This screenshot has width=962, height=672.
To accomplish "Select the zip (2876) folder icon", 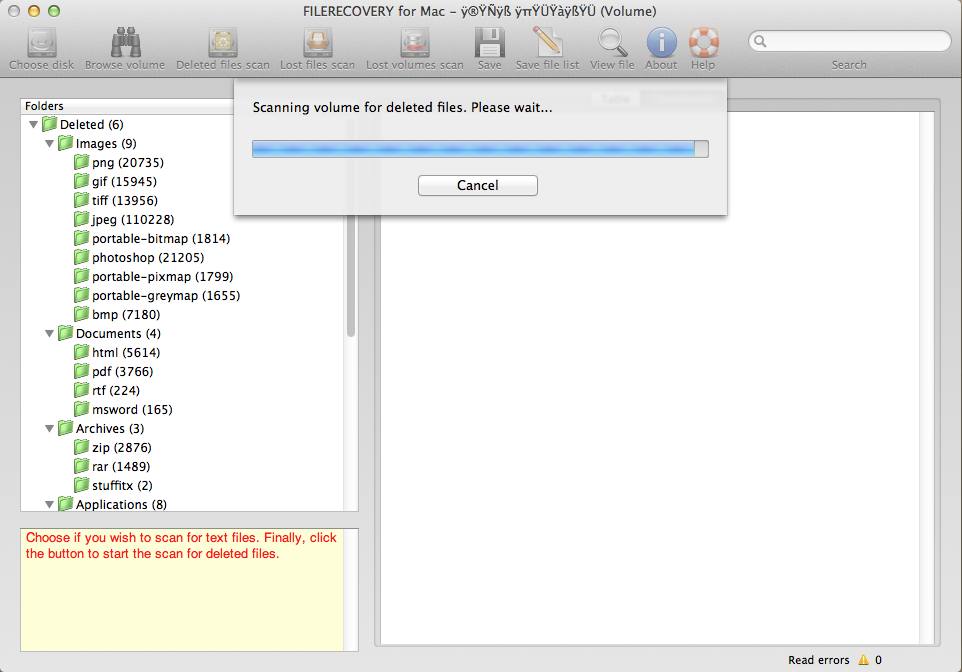I will pyautogui.click(x=82, y=447).
